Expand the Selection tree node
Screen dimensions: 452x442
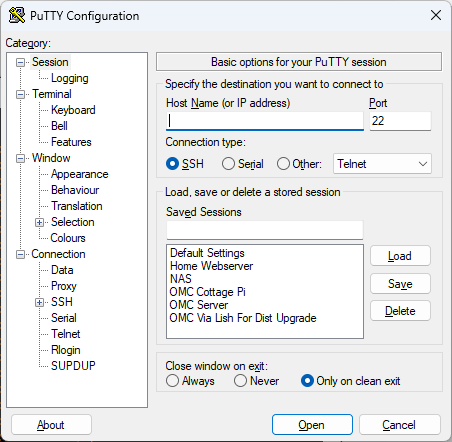39,222
